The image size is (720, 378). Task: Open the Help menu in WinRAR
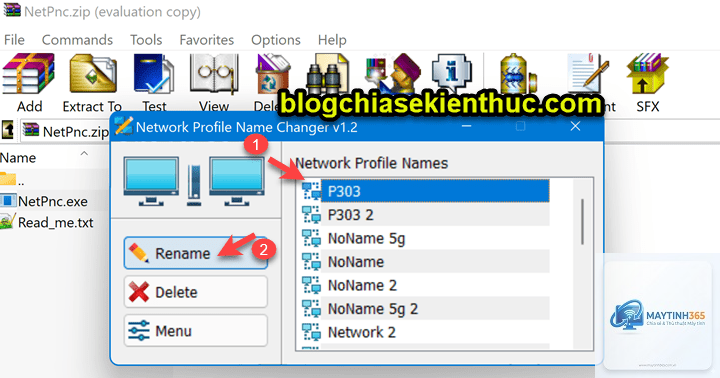[332, 40]
